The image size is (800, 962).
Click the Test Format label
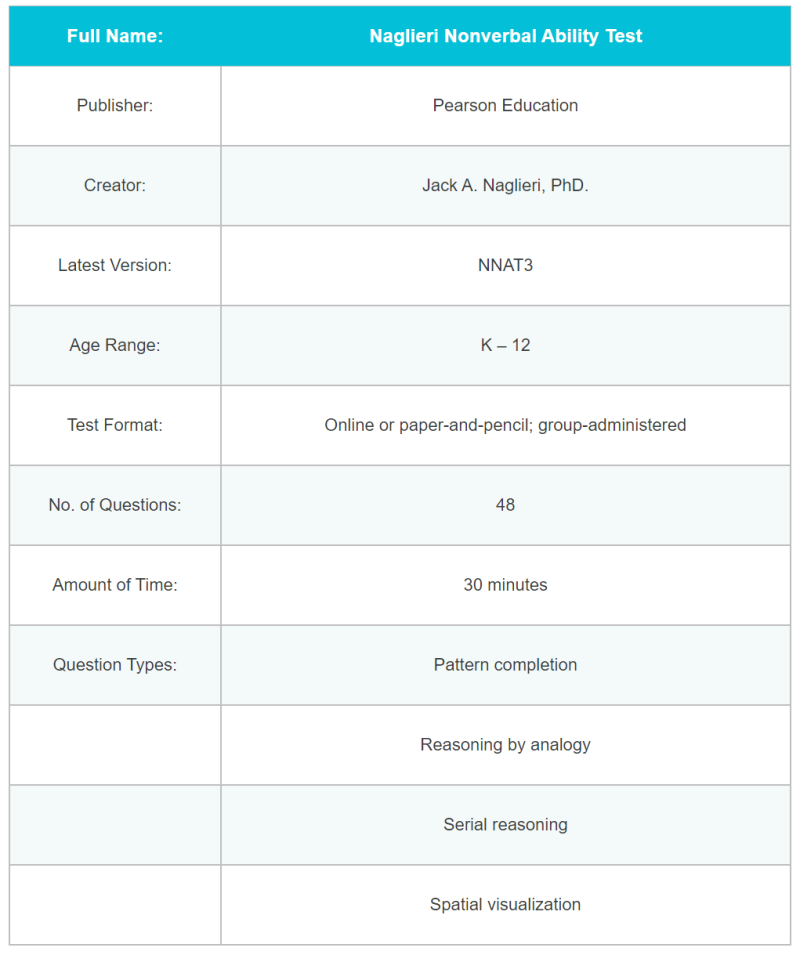click(115, 425)
